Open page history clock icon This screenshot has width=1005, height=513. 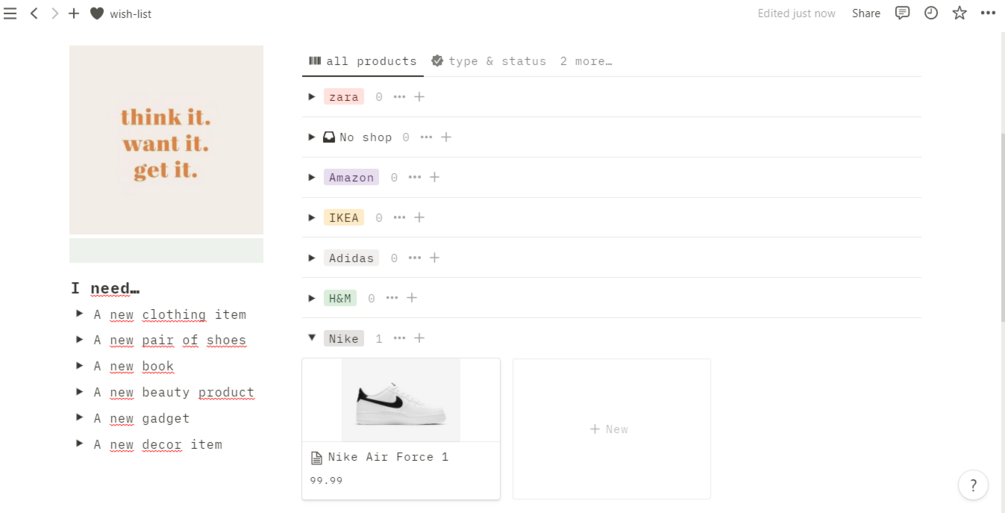click(931, 13)
